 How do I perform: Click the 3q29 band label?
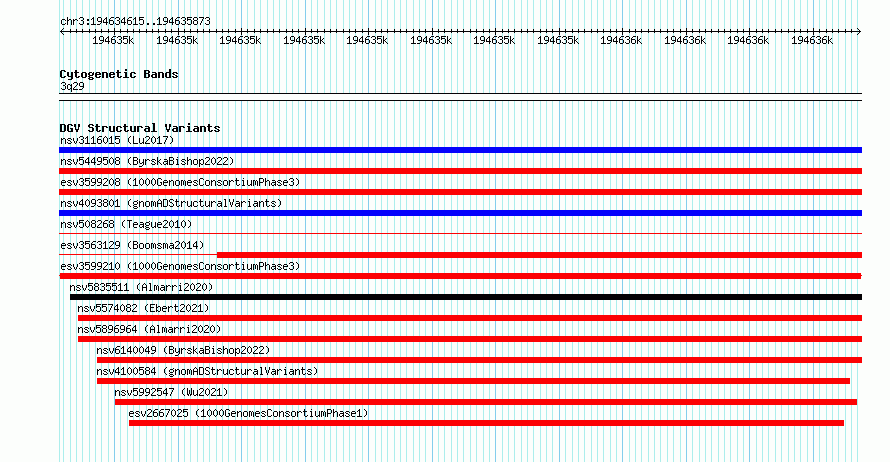tap(72, 86)
